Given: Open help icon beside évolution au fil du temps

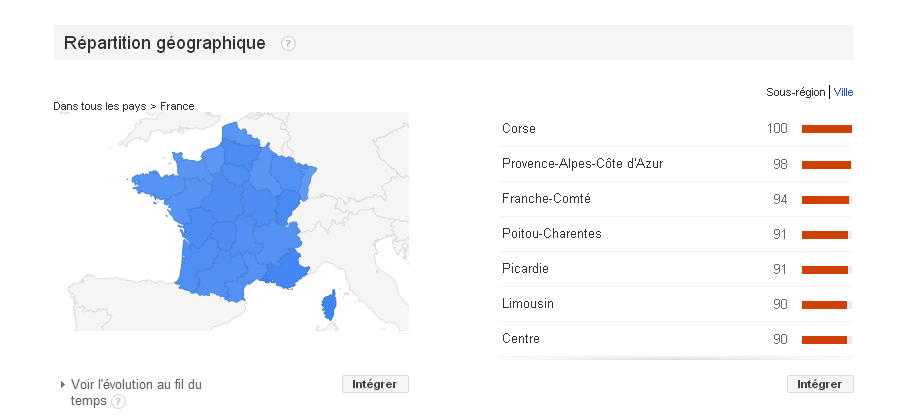Looking at the screenshot, I should click(119, 402).
